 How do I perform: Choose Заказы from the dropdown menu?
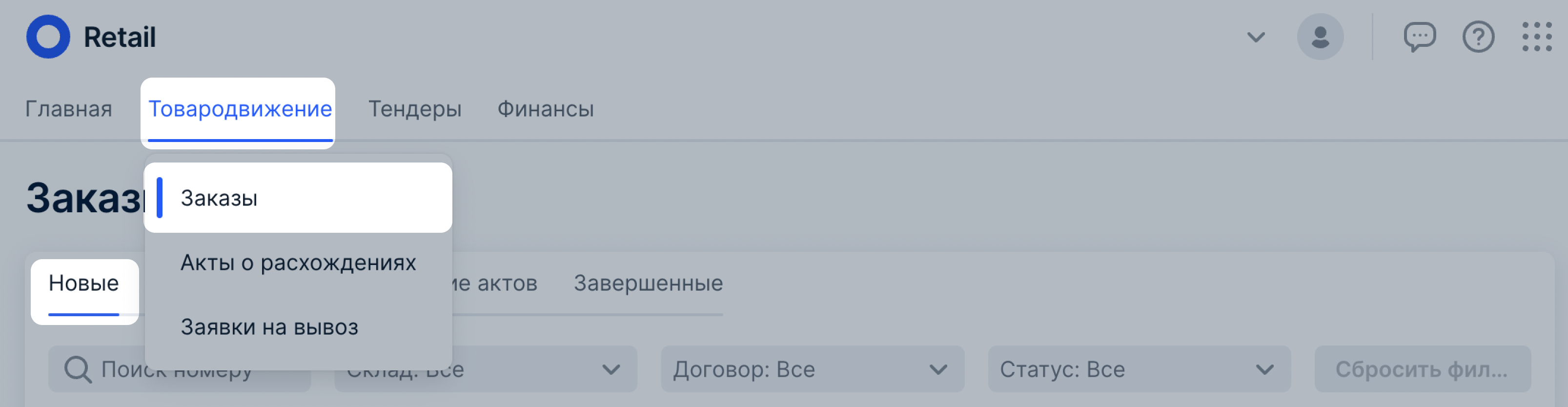coord(219,198)
